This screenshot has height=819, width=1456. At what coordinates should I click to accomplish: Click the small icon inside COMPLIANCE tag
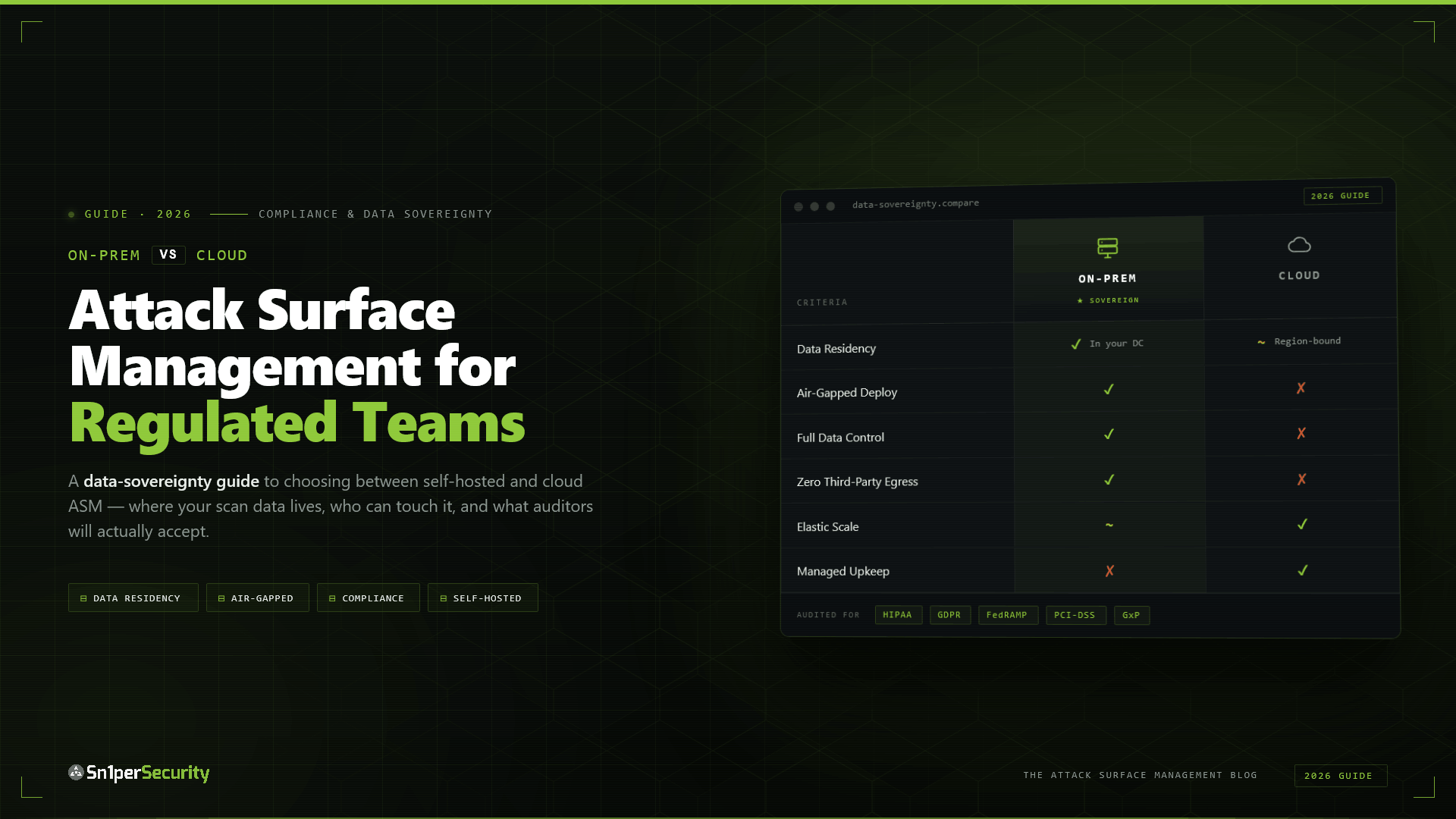tap(332, 598)
